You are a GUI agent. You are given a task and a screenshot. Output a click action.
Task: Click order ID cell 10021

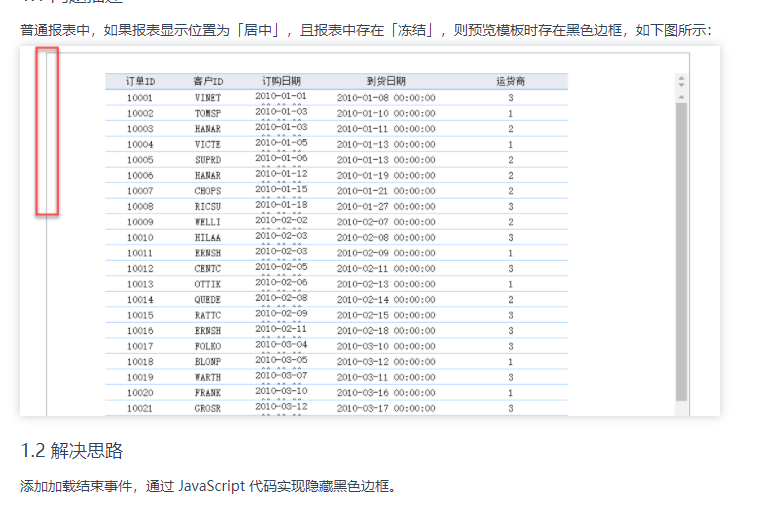coord(140,408)
